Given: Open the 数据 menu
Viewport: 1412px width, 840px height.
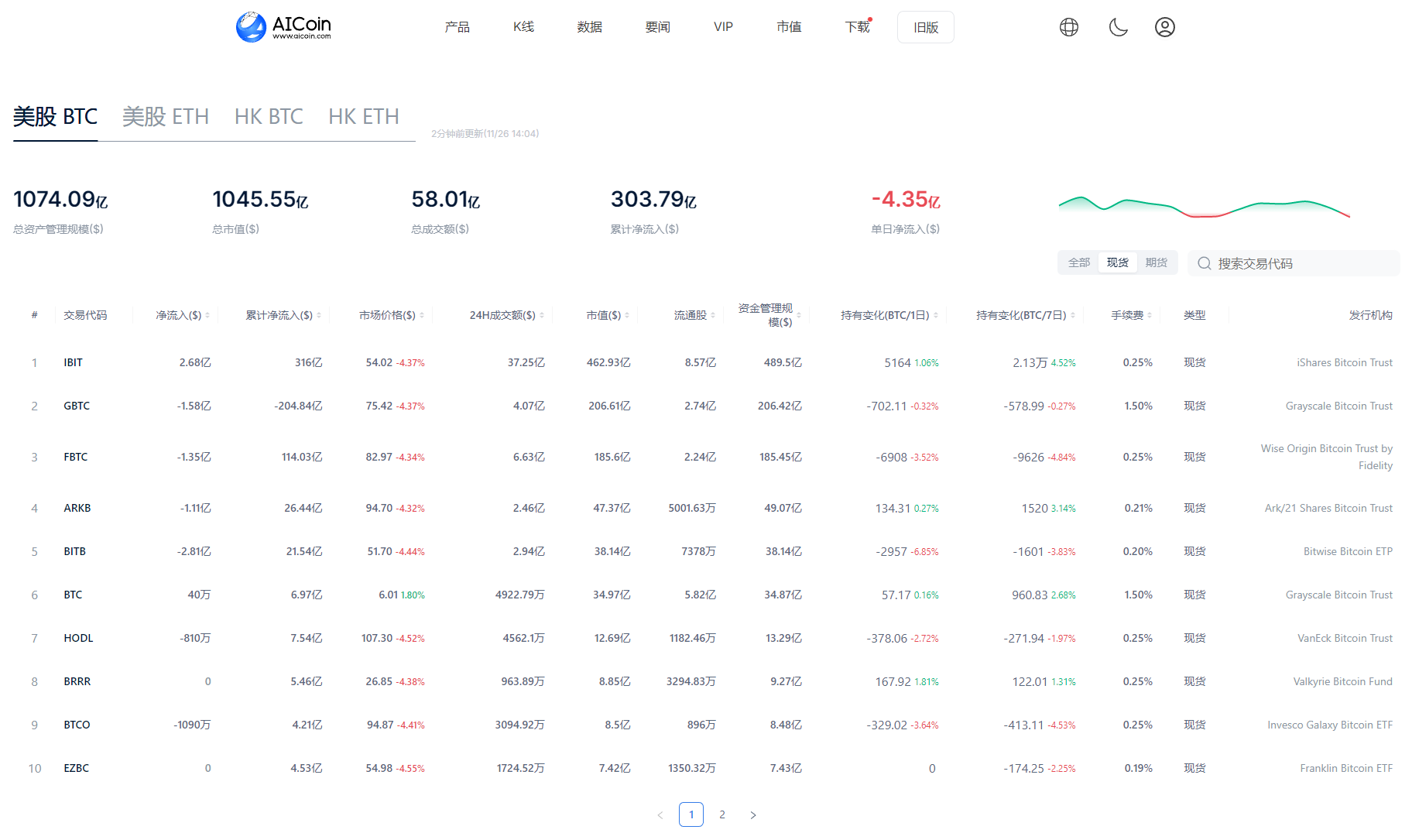Looking at the screenshot, I should [589, 27].
